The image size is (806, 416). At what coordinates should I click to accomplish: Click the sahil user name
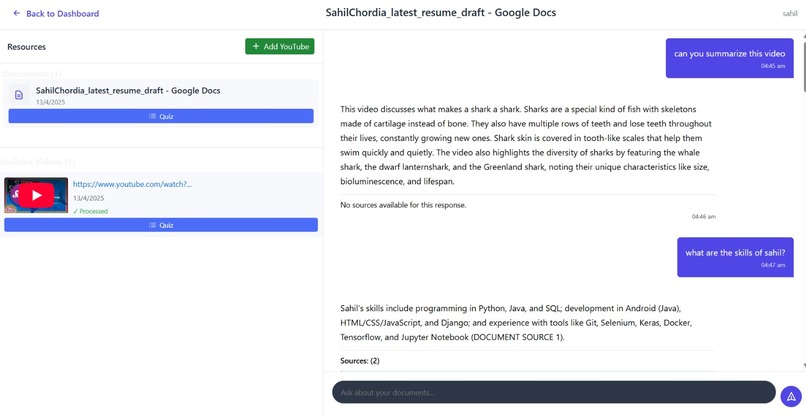tap(790, 14)
